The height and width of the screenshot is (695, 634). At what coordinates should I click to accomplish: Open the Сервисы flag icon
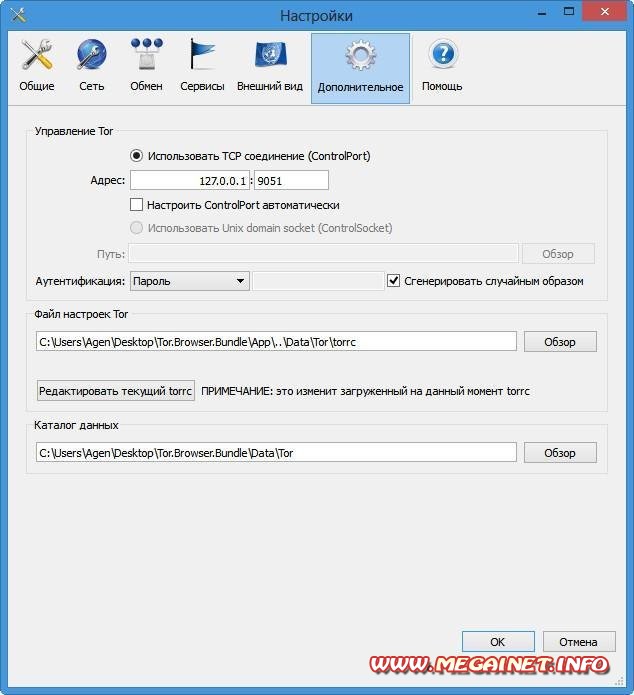(x=202, y=66)
